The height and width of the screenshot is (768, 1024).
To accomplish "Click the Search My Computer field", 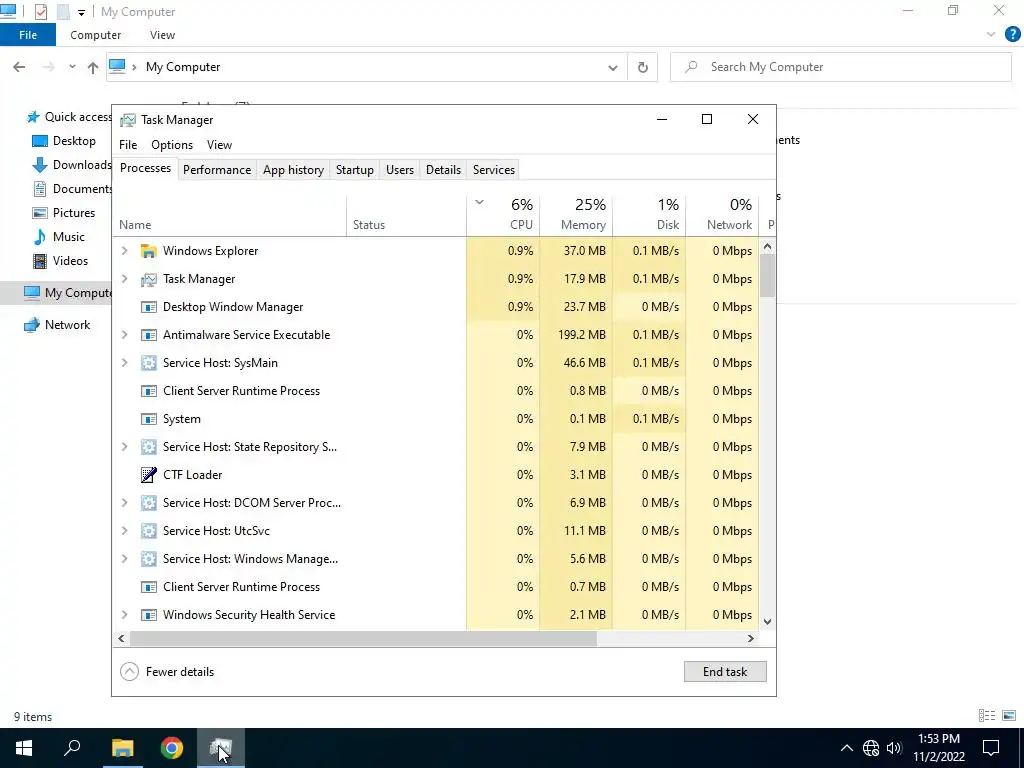I will click(x=841, y=67).
